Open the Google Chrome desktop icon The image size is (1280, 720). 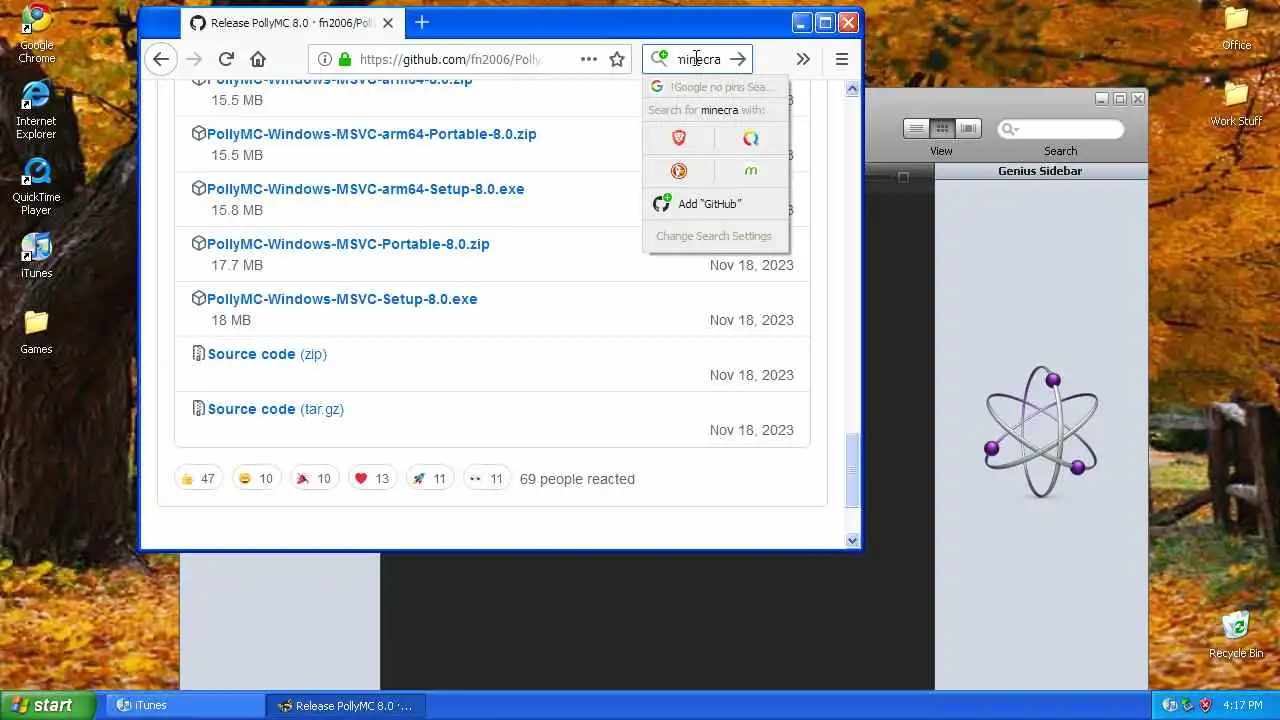[36, 33]
